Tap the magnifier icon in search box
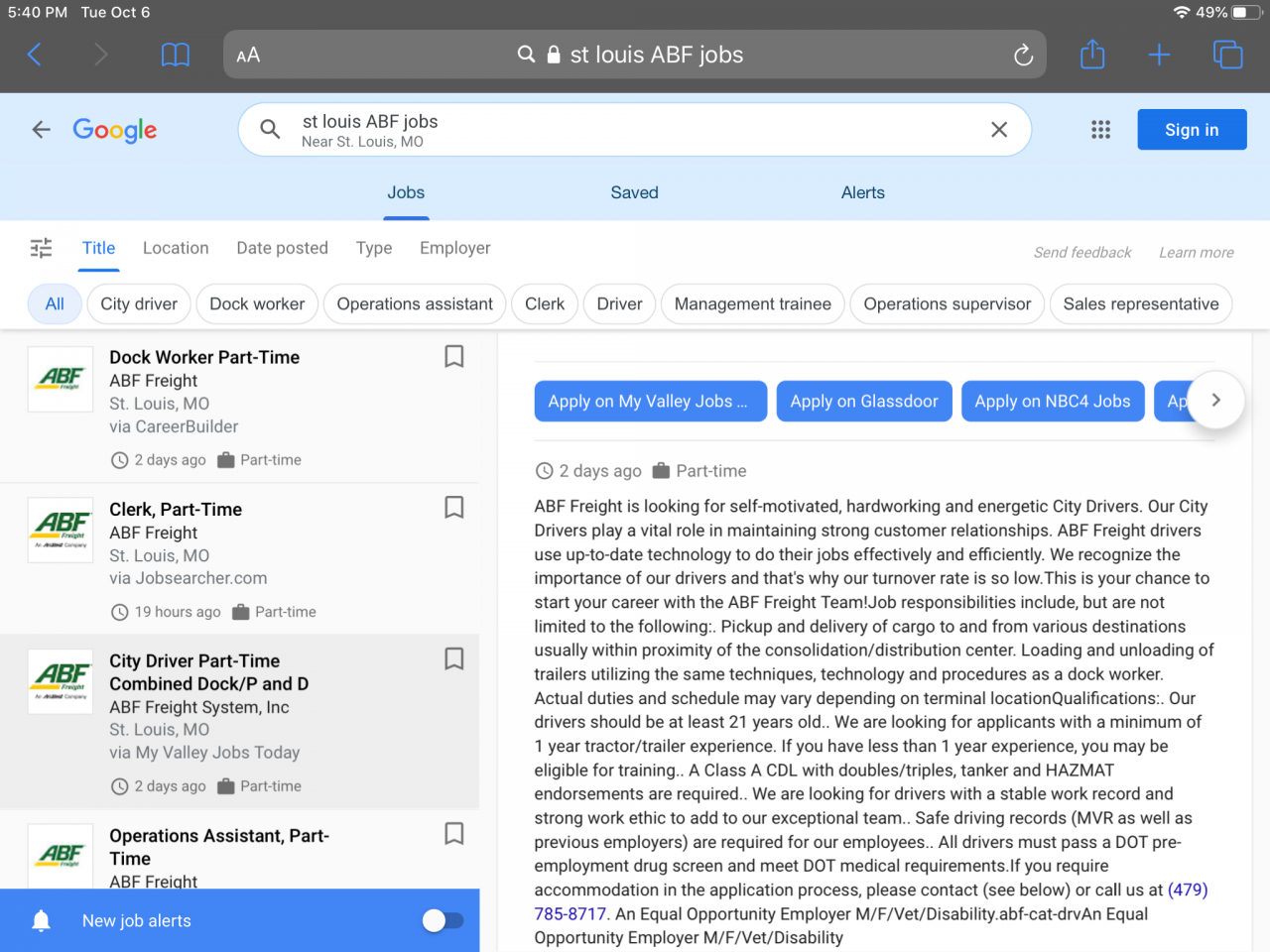 pyautogui.click(x=270, y=129)
